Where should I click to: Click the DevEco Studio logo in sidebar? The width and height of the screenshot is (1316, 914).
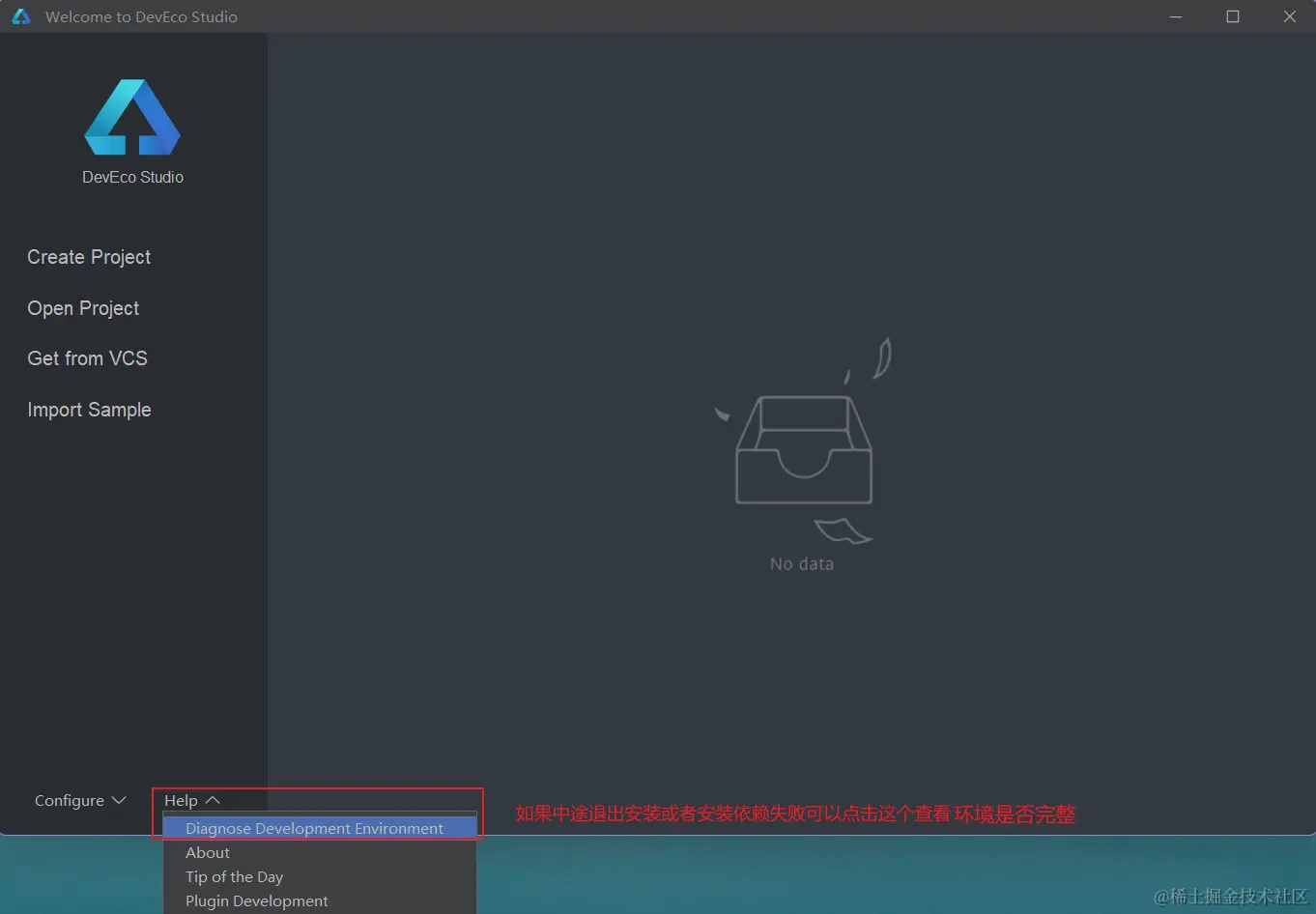coord(132,117)
